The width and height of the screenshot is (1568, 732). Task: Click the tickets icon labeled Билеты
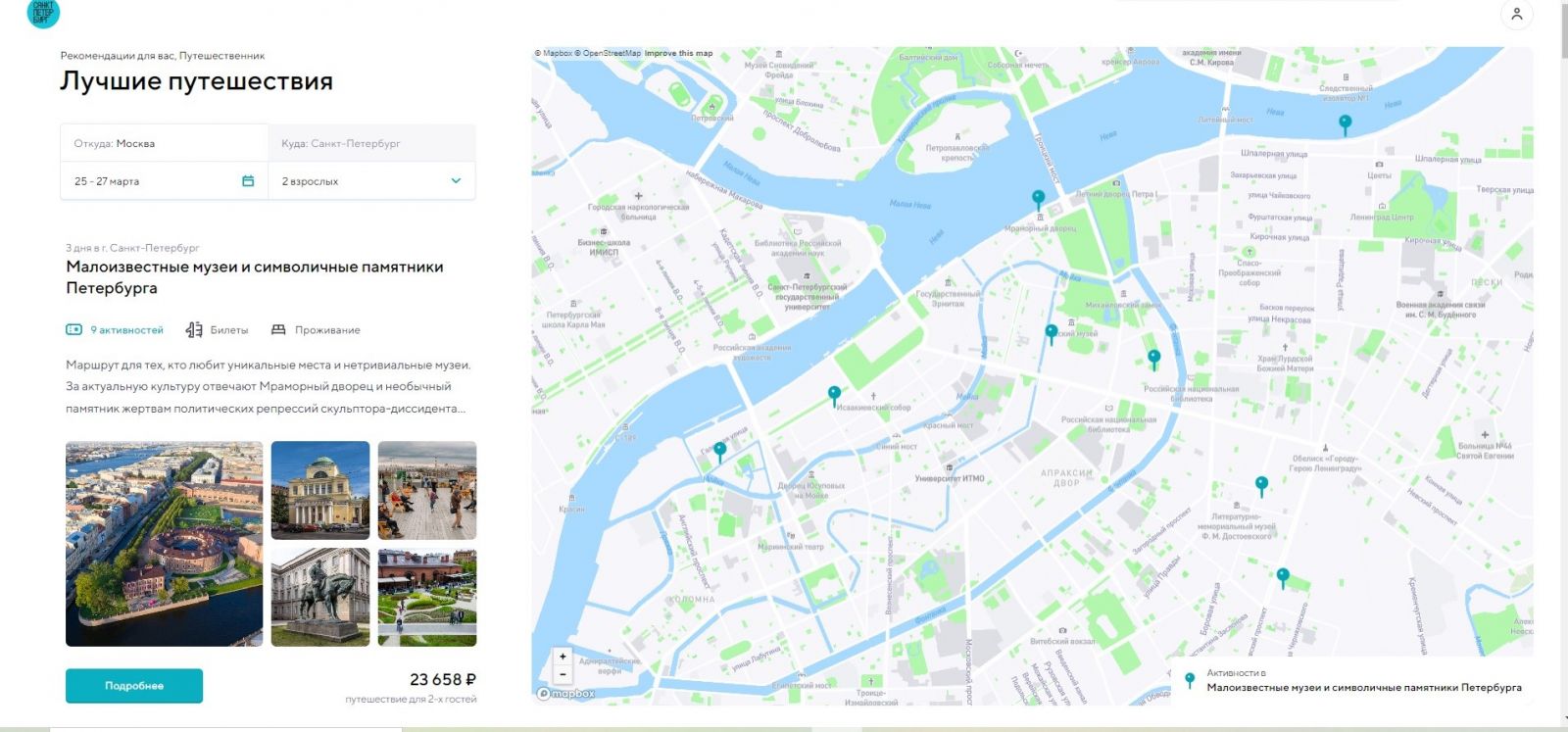coord(194,330)
